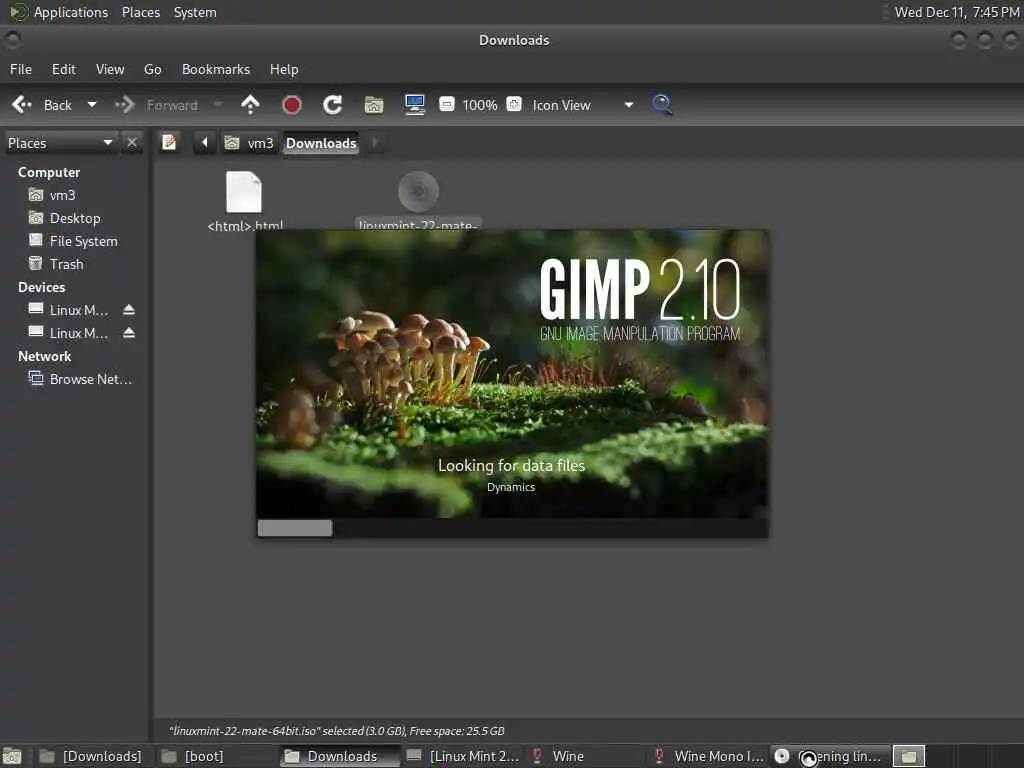Open the System panel menu

click(x=195, y=12)
